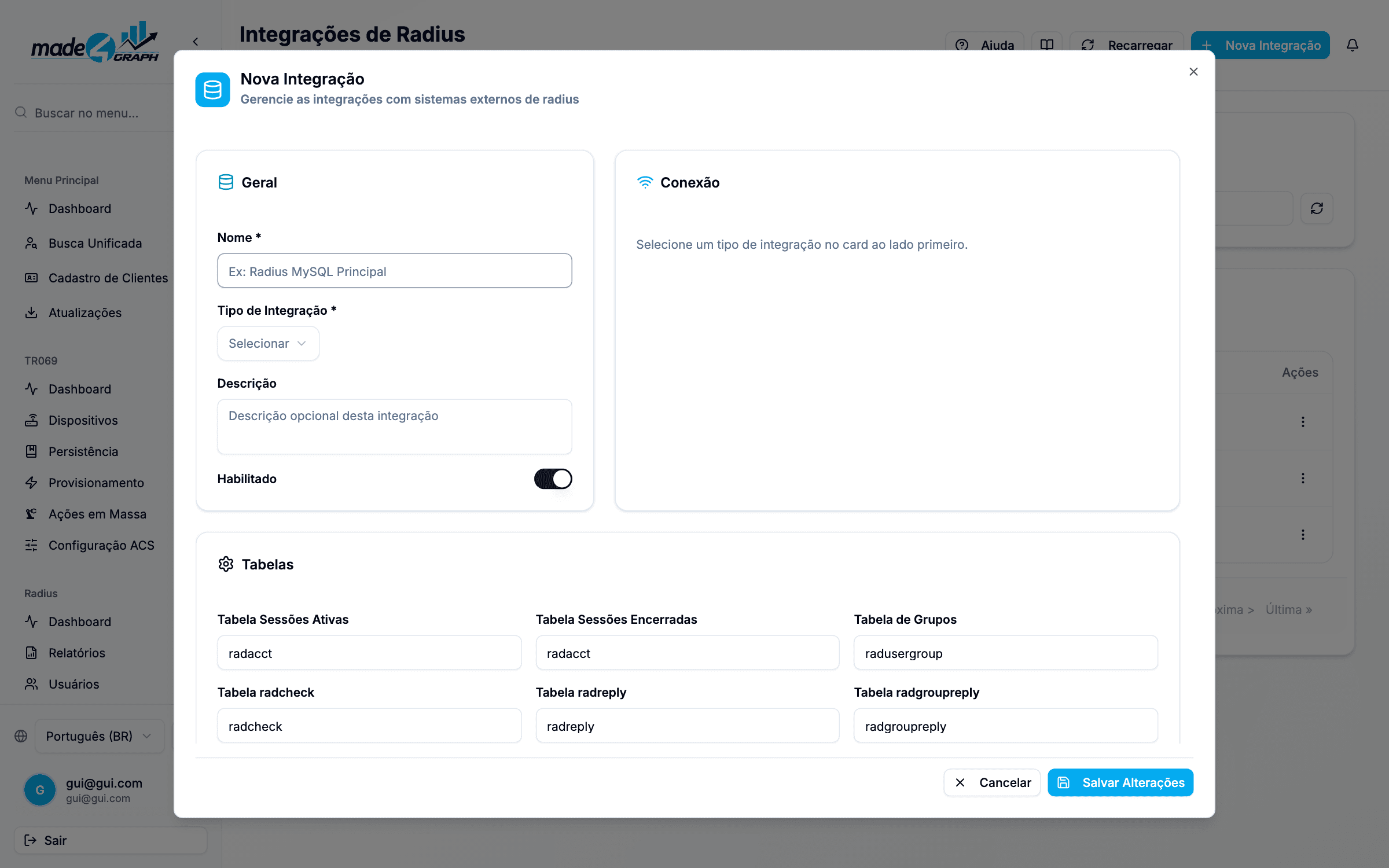Screen dimensions: 1389x868
Task: Click the Salvar Alterações button
Action: (x=1120, y=782)
